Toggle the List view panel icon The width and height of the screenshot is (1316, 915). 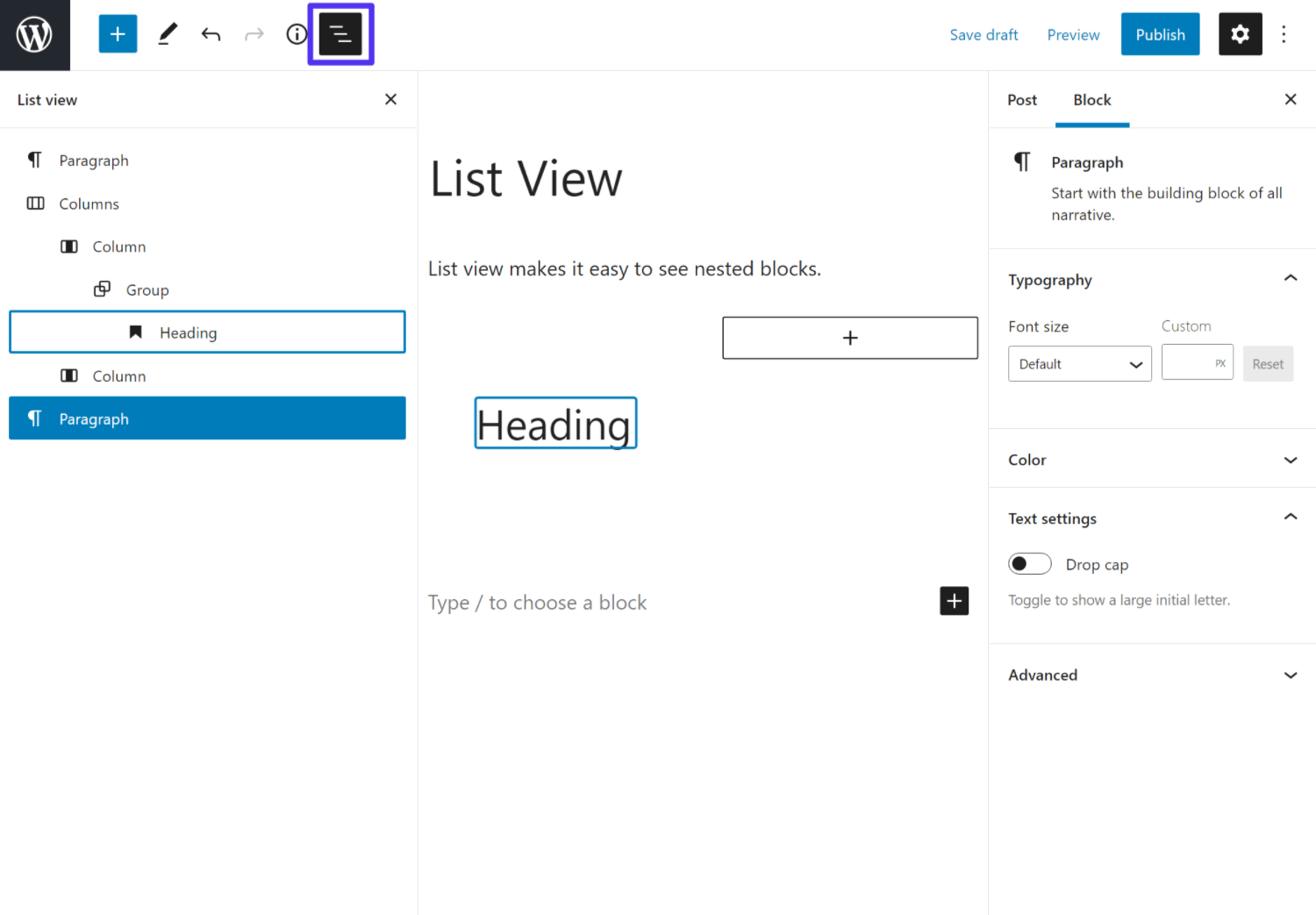click(x=340, y=33)
